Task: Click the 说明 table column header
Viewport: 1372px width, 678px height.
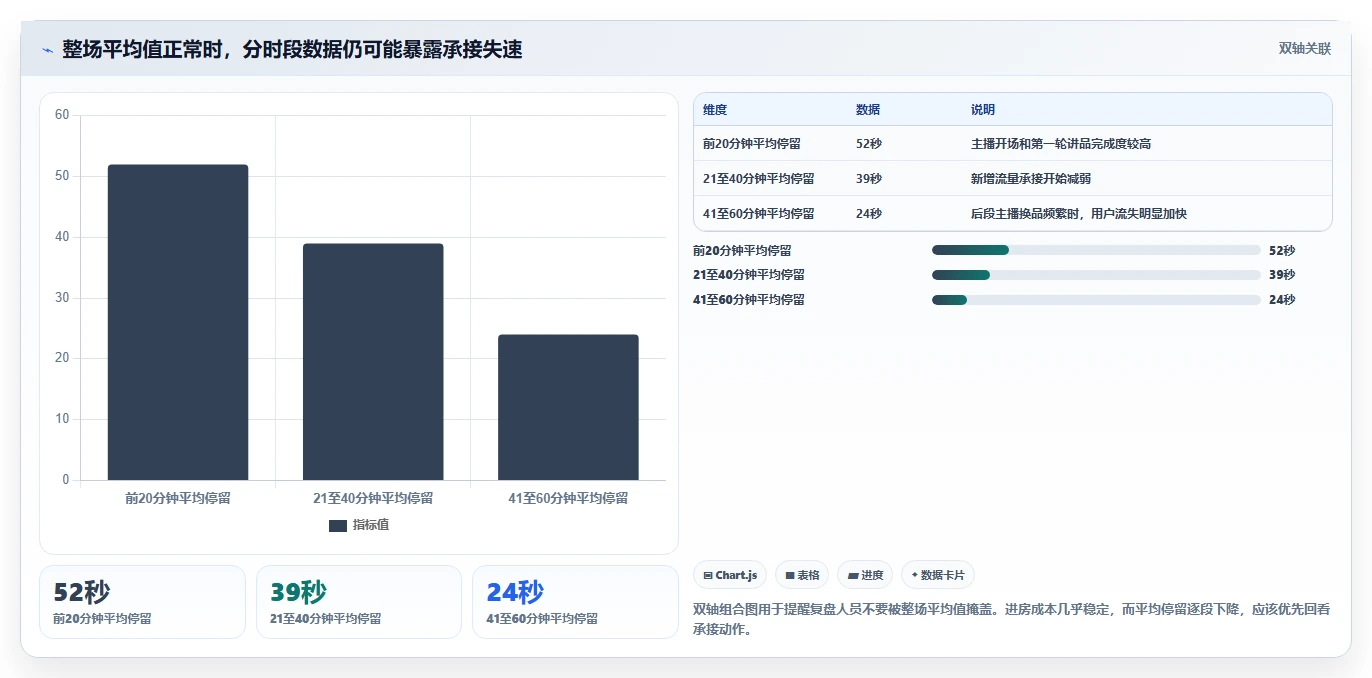Action: point(983,110)
